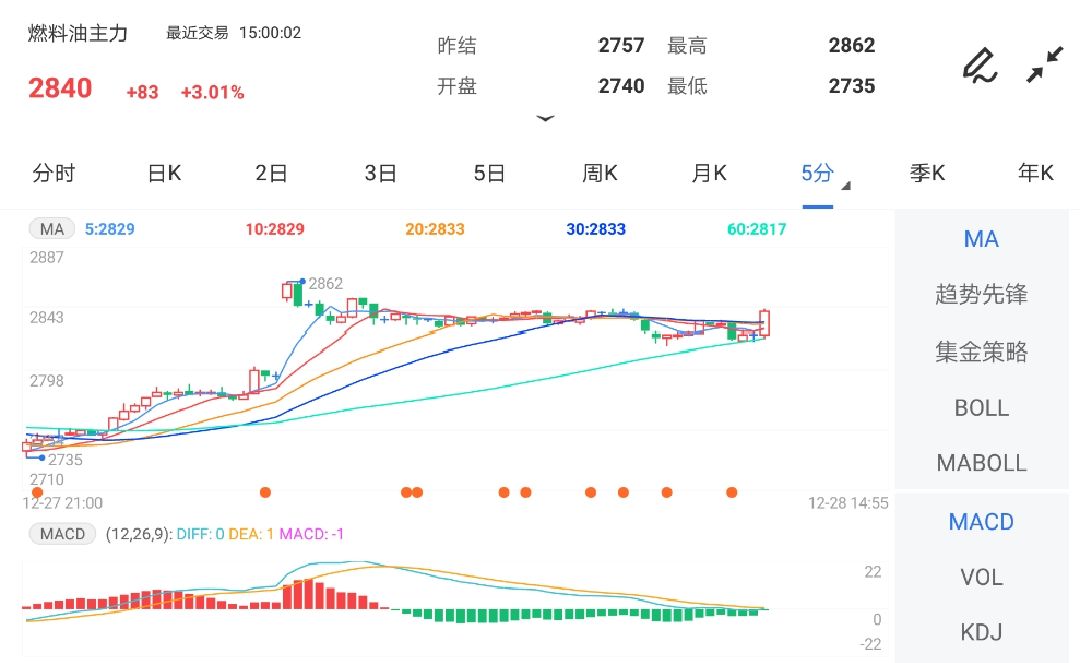This screenshot has height=663, width=1080.
Task: Select MA in the indicator sidebar
Action: (x=981, y=239)
